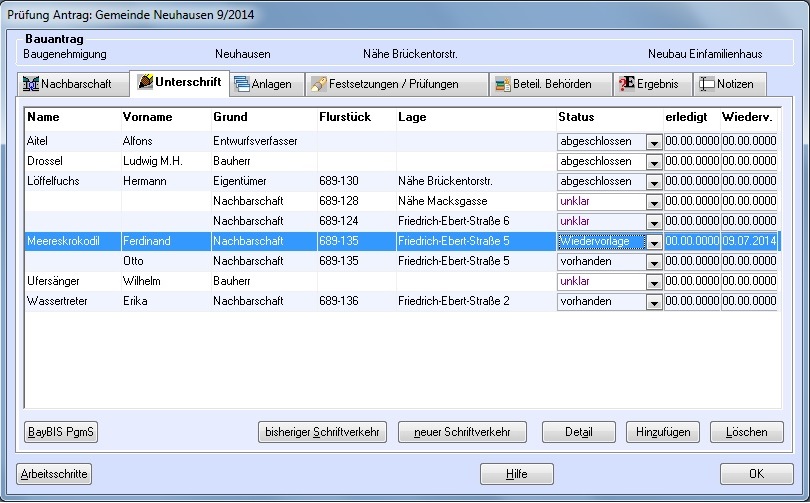Viewport: 810px width, 503px height.
Task: Click the pen icon on Unterschrift tab
Action: (145, 81)
